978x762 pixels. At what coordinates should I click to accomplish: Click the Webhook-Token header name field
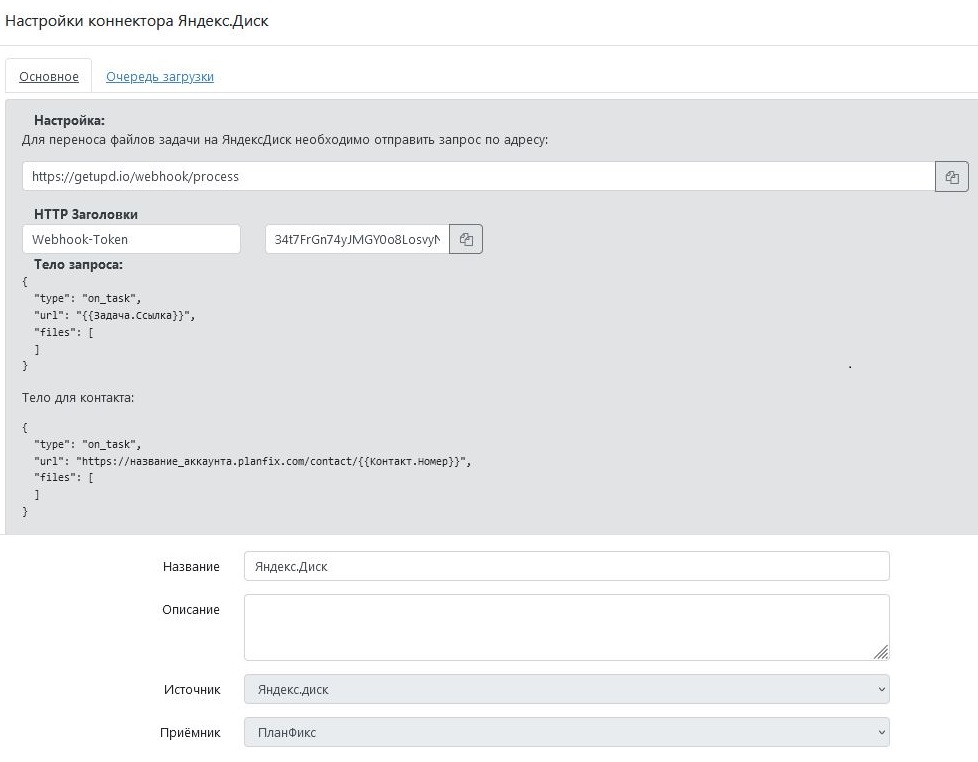[131, 239]
